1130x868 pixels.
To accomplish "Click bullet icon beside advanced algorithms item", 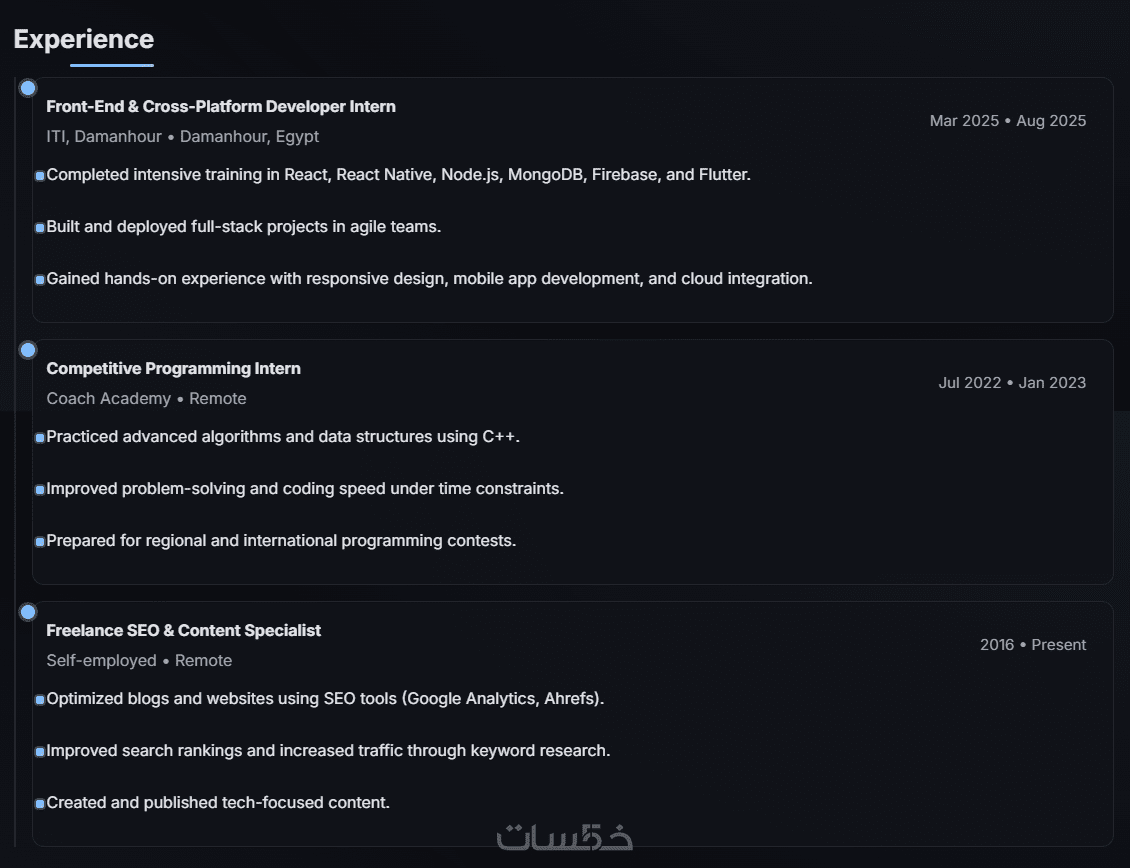I will (40, 438).
